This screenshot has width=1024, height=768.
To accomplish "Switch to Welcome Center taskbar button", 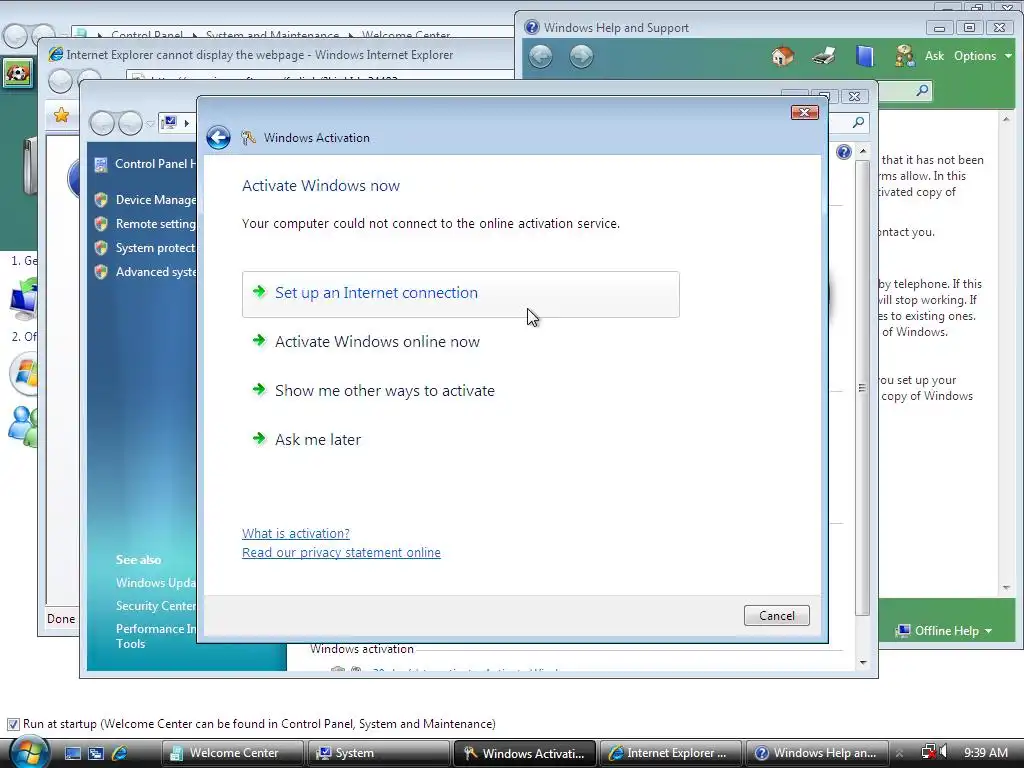I will 232,753.
